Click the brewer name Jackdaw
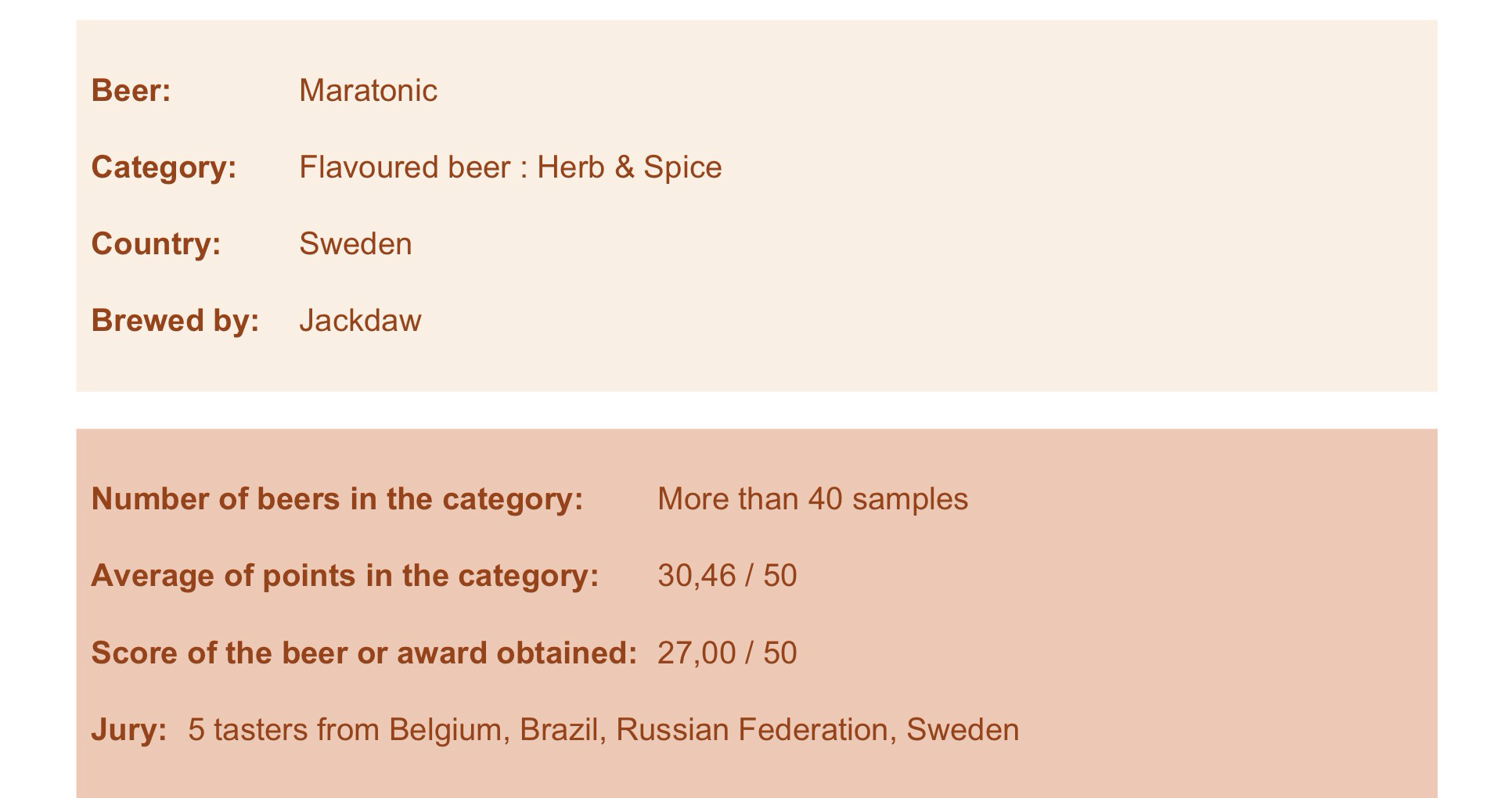Image resolution: width=1512 pixels, height=798 pixels. click(360, 321)
